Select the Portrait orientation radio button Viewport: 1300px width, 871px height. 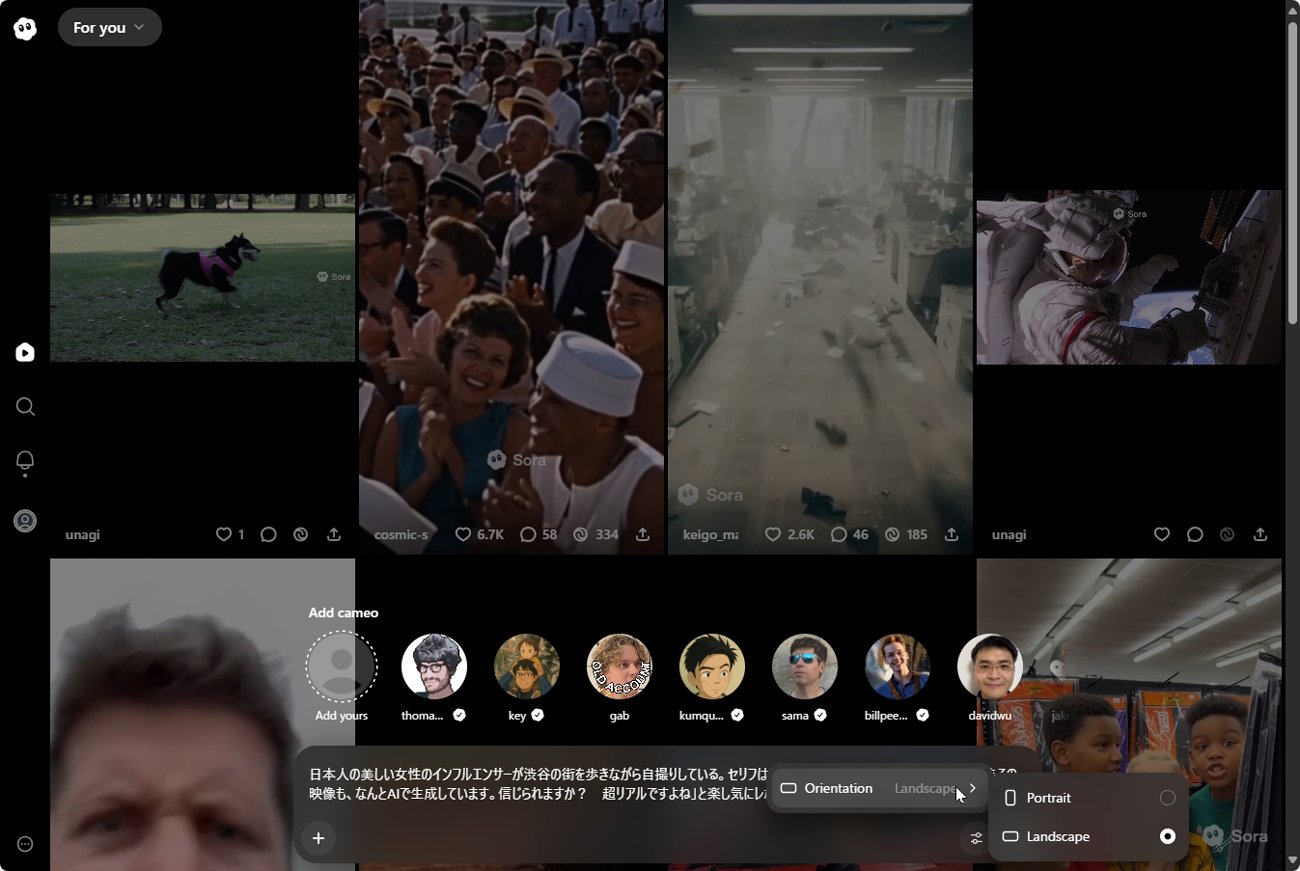1167,798
